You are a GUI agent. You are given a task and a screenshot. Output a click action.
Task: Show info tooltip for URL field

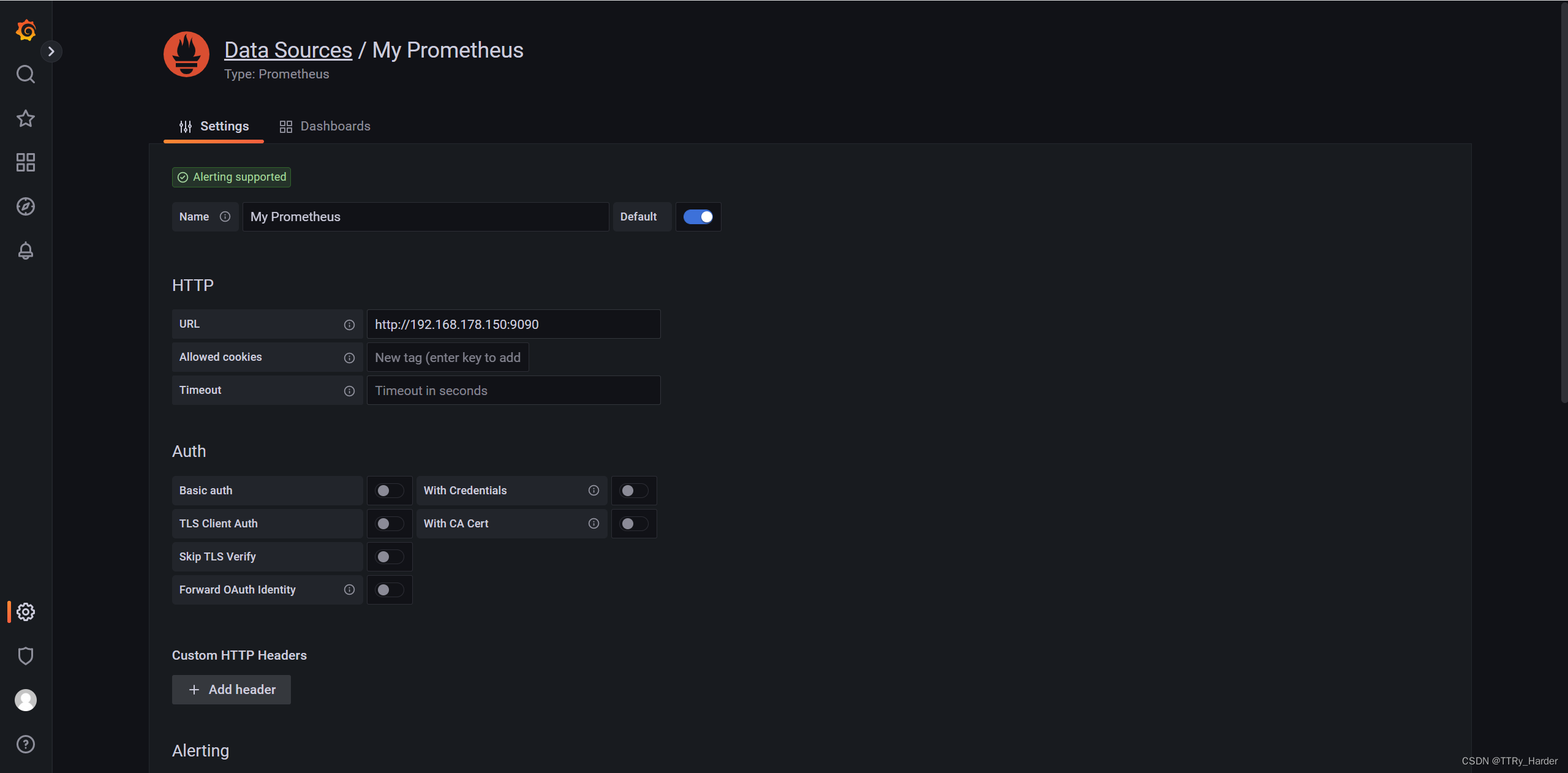coord(349,325)
